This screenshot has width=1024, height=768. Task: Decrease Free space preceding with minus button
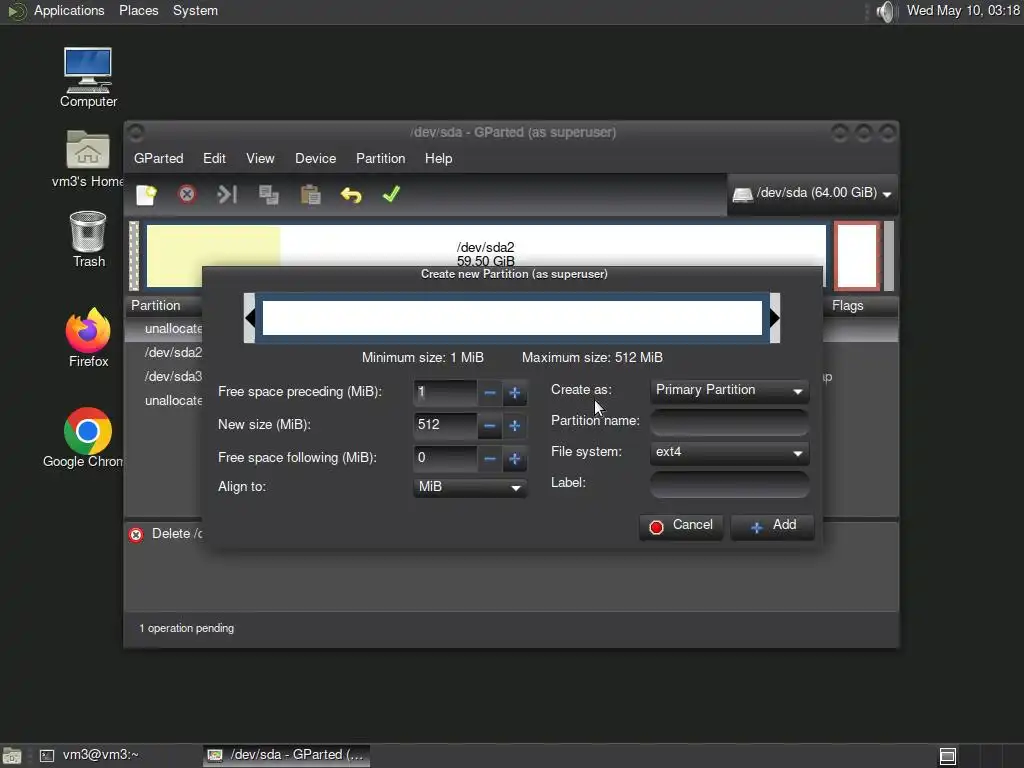click(x=490, y=393)
